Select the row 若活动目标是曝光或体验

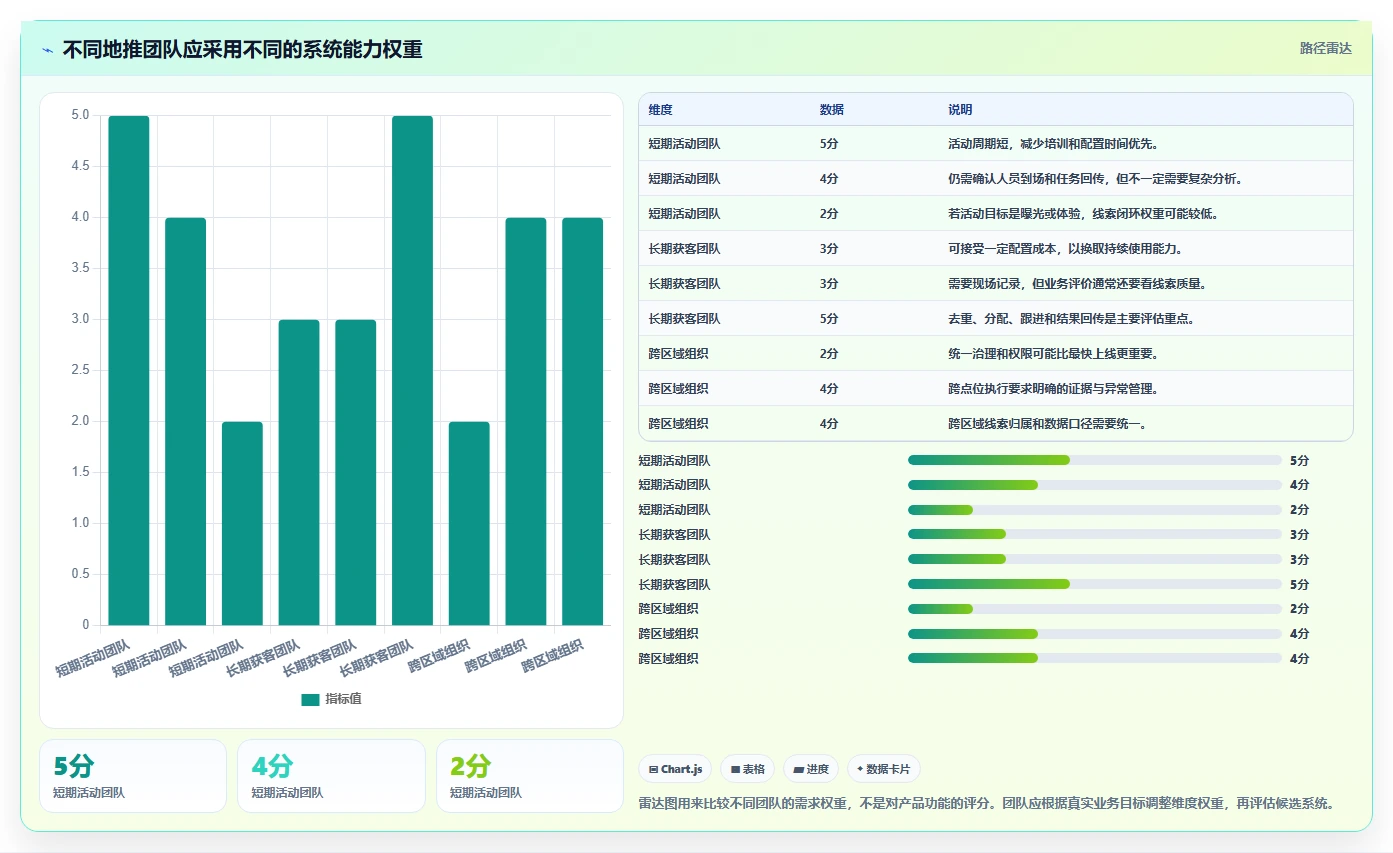(x=995, y=213)
